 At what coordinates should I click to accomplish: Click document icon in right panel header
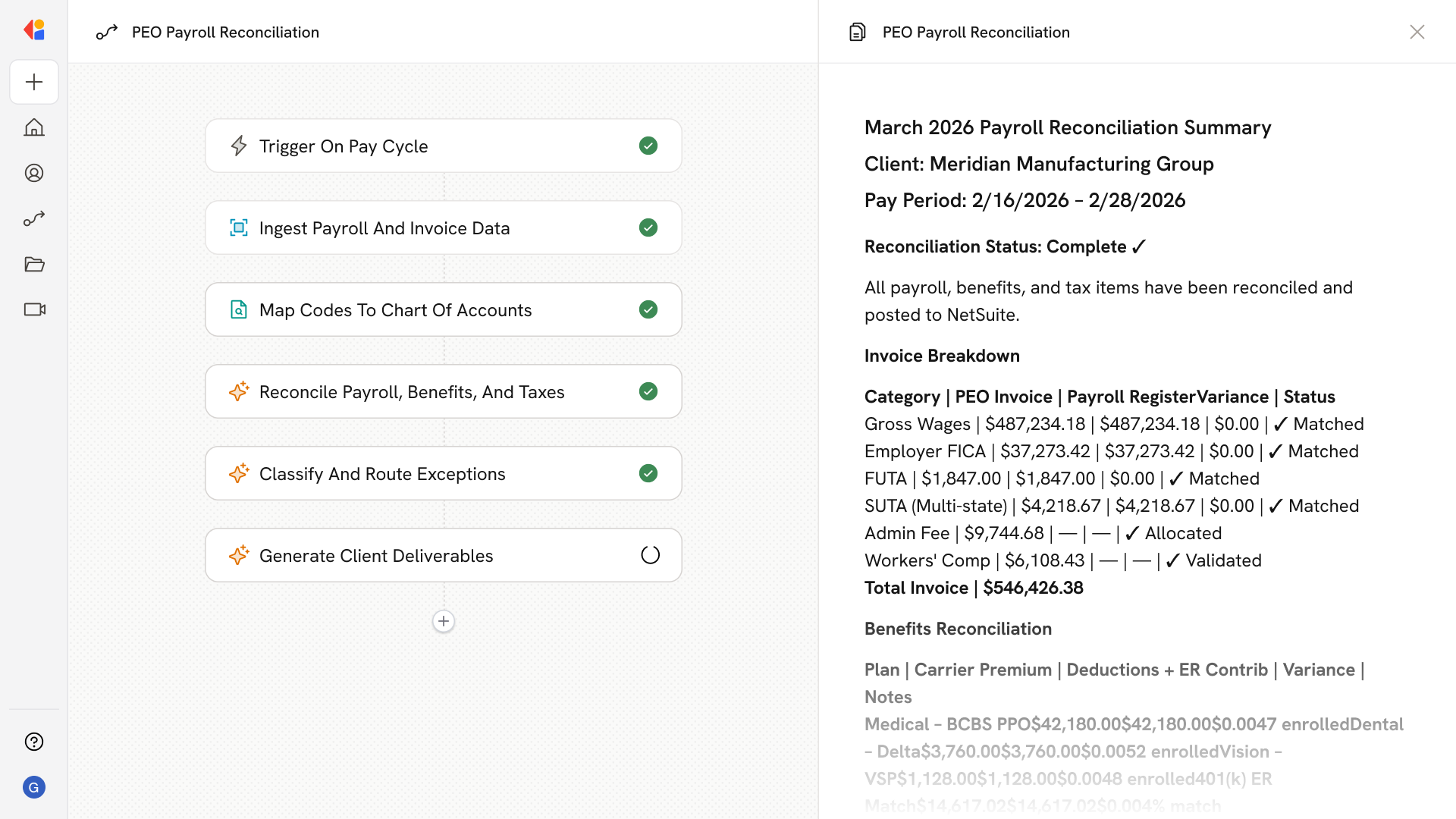[x=857, y=32]
